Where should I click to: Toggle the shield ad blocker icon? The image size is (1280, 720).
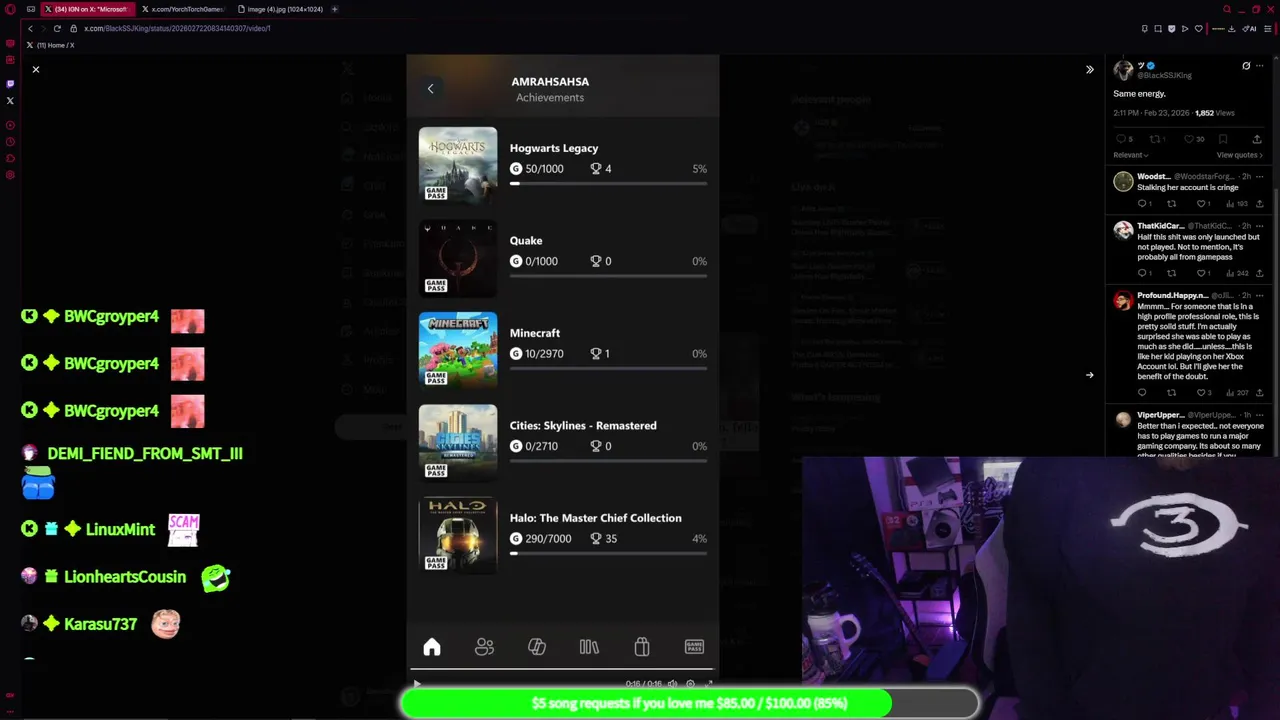tap(1172, 29)
